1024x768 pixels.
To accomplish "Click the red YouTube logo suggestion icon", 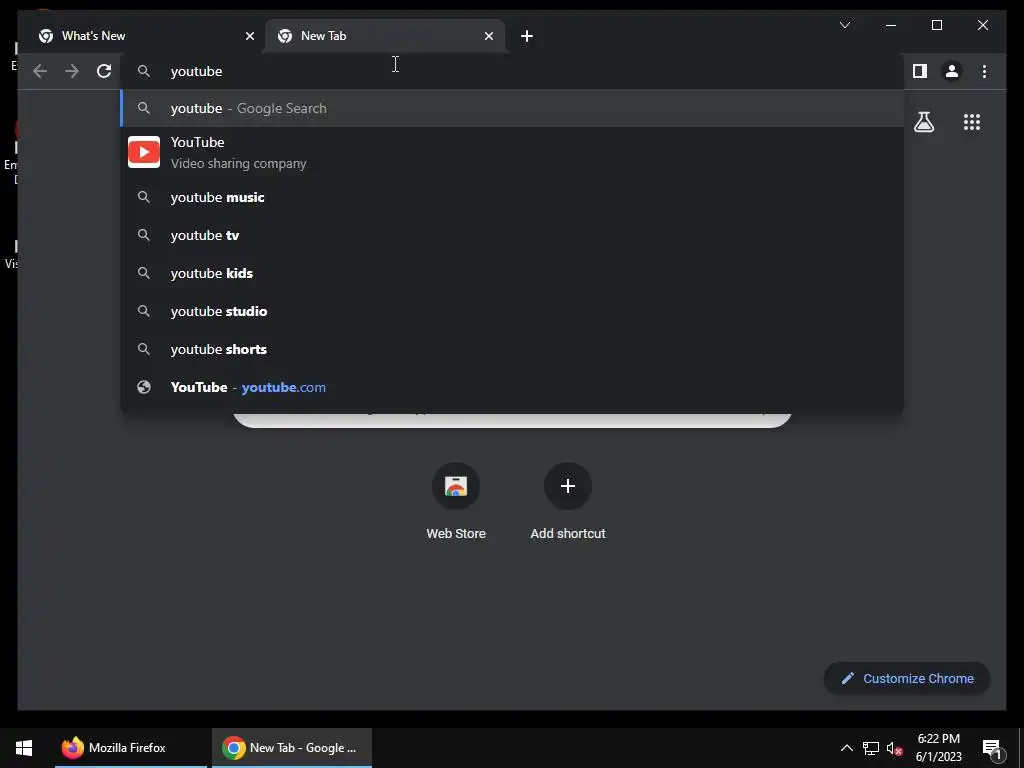I will (144, 152).
